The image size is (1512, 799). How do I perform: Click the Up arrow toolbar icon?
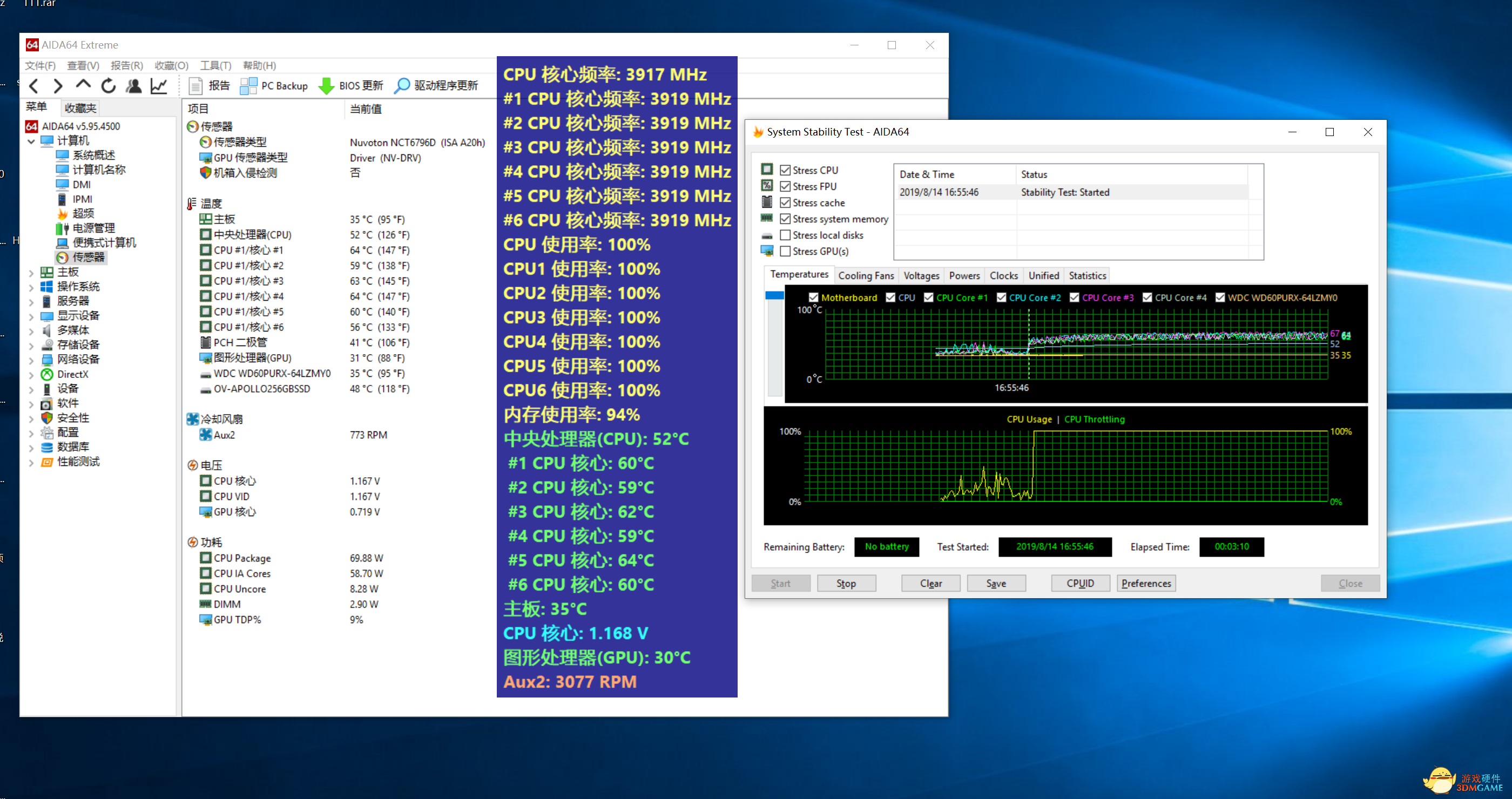83,86
